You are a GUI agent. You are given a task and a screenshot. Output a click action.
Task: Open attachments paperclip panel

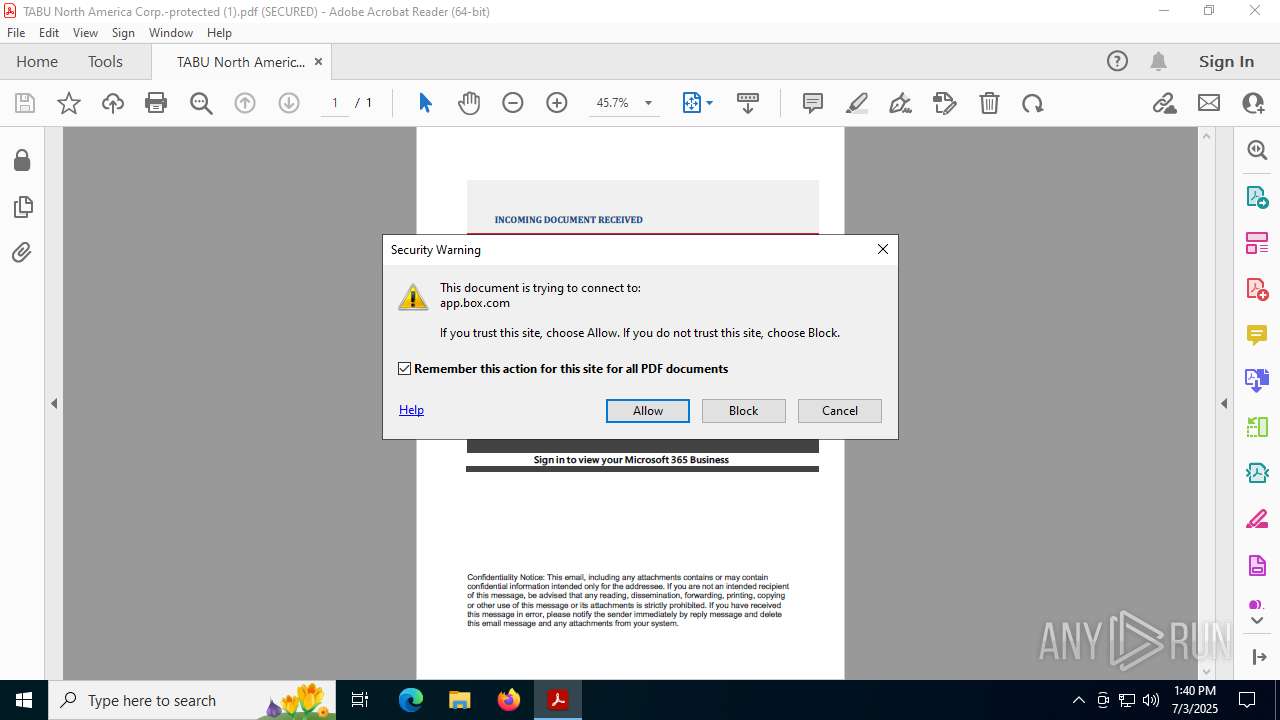tap(22, 253)
